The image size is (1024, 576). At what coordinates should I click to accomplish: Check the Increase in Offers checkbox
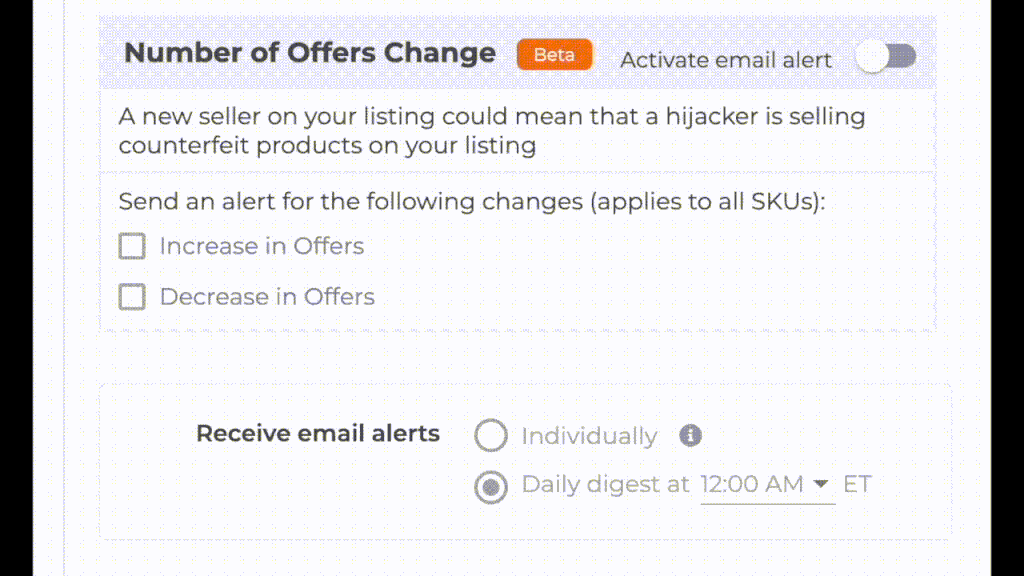[x=132, y=246]
